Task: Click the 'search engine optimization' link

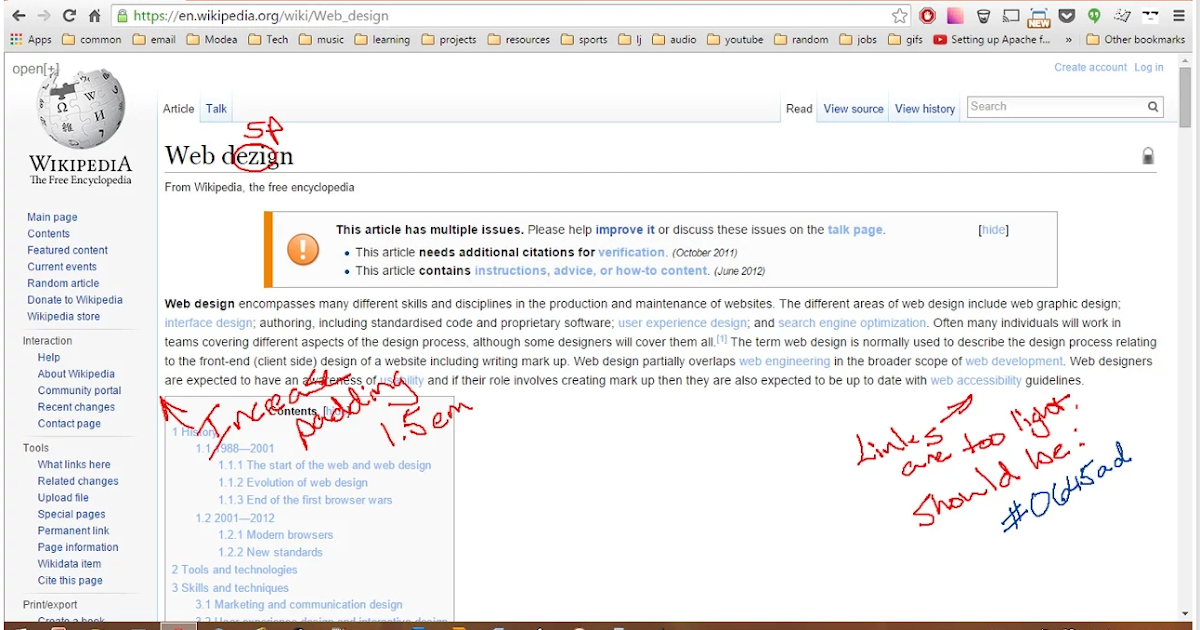Action: tap(852, 323)
